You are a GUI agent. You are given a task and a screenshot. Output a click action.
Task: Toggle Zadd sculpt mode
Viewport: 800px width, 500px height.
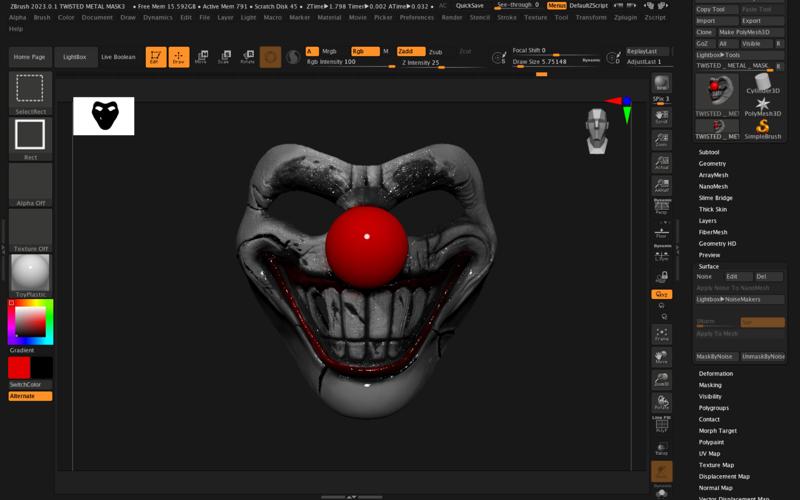click(x=411, y=52)
